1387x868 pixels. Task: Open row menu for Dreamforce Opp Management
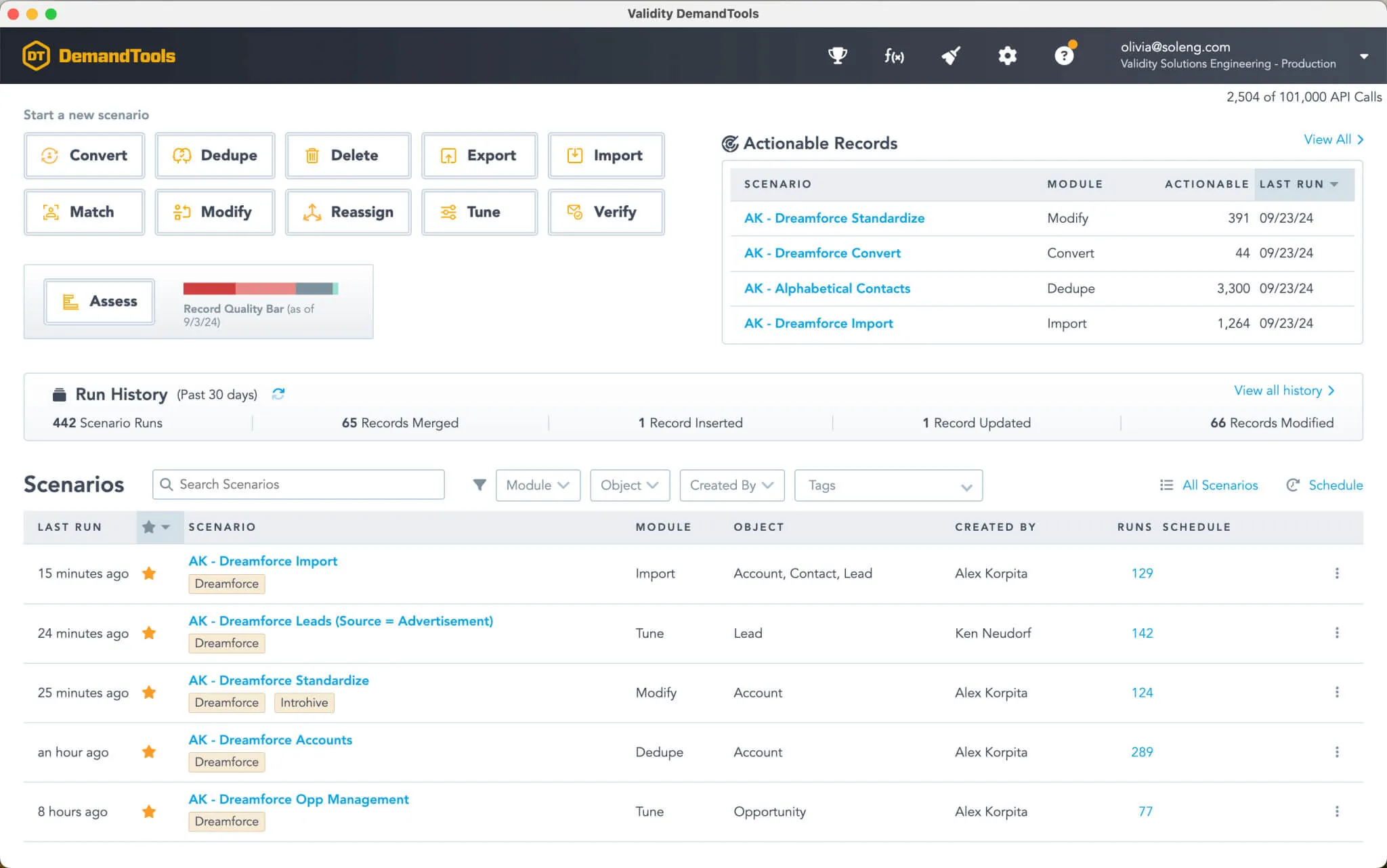(x=1336, y=811)
